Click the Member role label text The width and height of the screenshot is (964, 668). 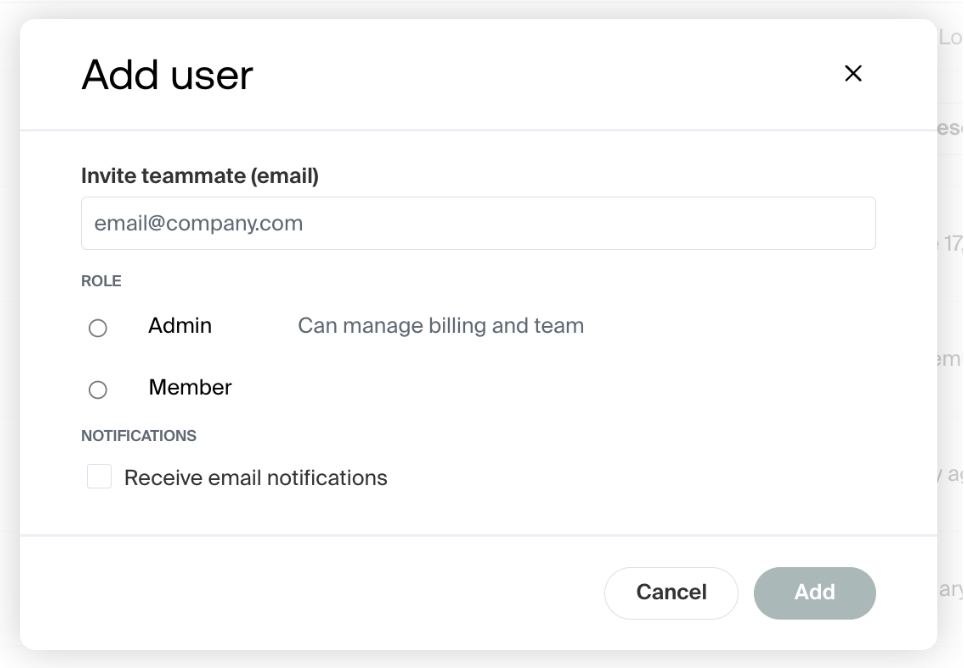pyautogui.click(x=190, y=388)
